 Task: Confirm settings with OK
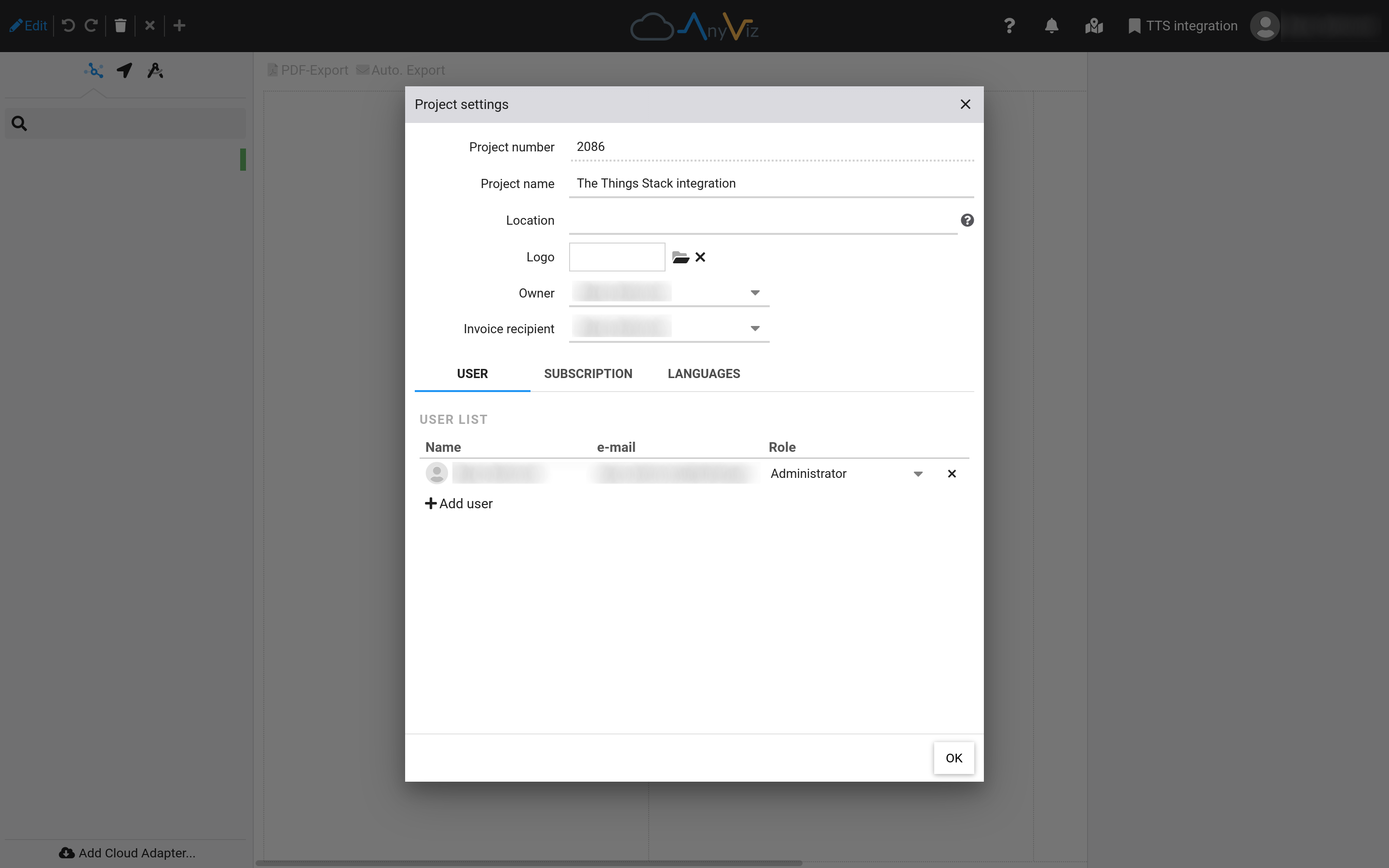pyautogui.click(x=953, y=758)
